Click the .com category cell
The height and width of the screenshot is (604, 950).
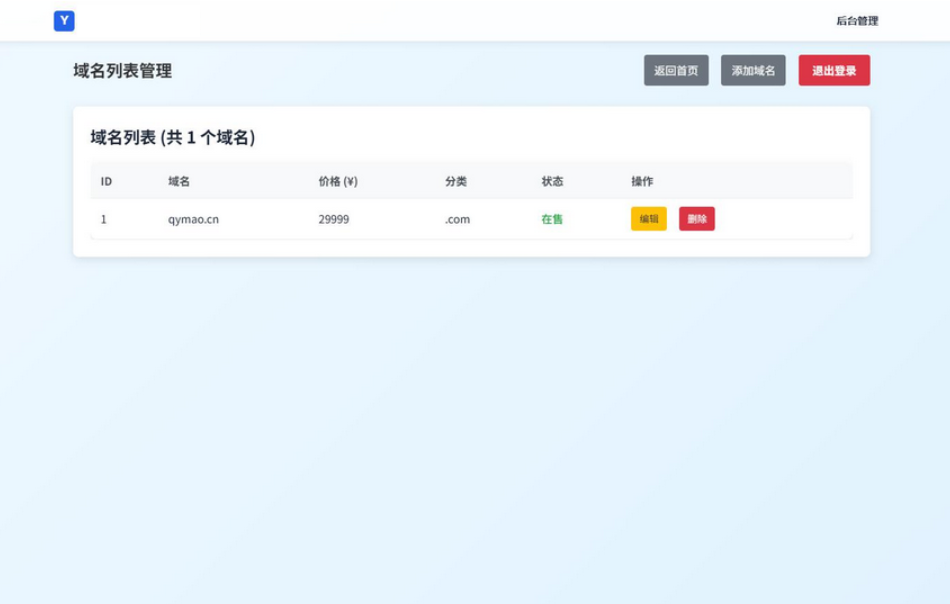click(457, 219)
